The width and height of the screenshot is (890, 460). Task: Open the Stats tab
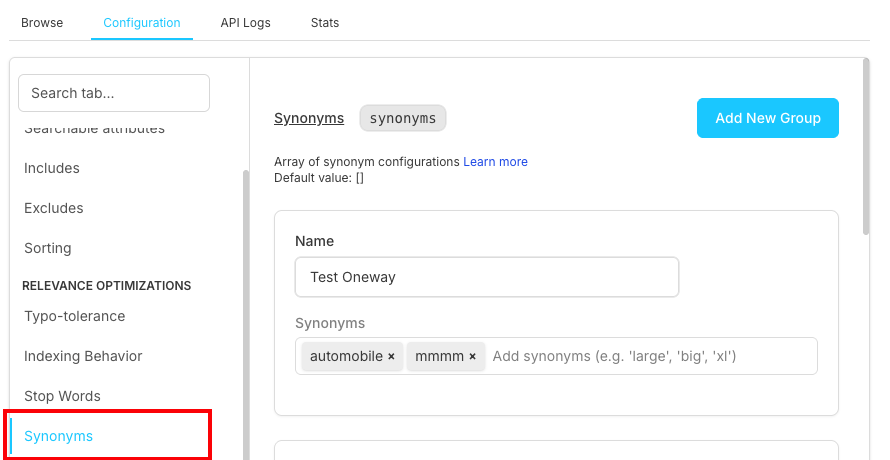(325, 23)
